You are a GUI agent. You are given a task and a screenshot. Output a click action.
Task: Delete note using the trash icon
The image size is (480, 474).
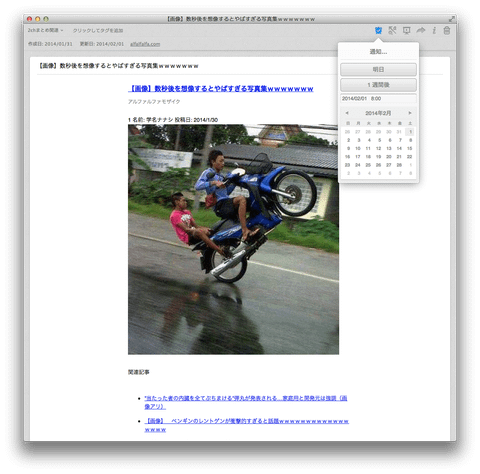click(447, 30)
